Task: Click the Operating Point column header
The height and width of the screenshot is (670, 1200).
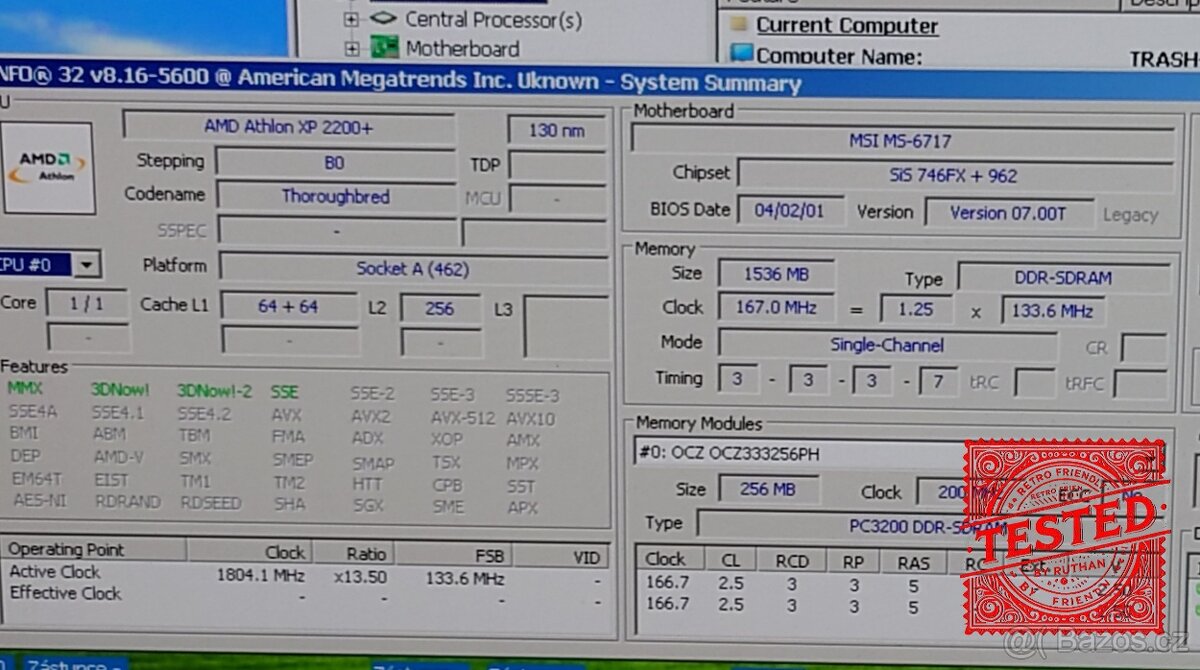Action: point(94,549)
